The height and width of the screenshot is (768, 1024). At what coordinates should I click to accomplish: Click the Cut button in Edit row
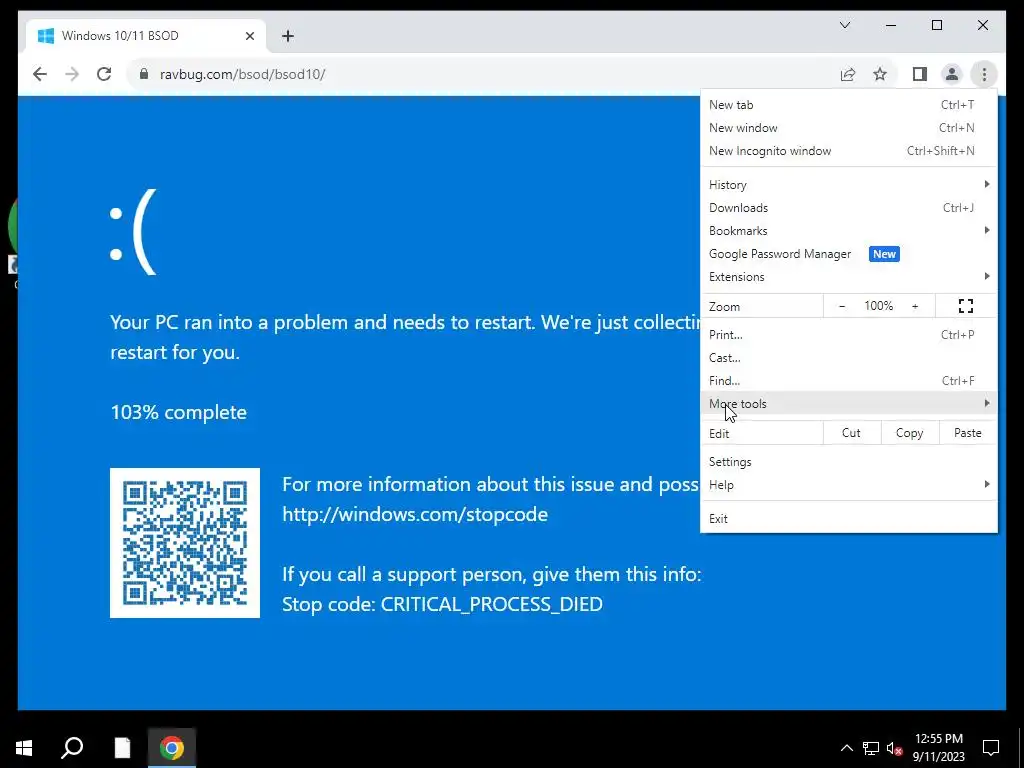(851, 433)
